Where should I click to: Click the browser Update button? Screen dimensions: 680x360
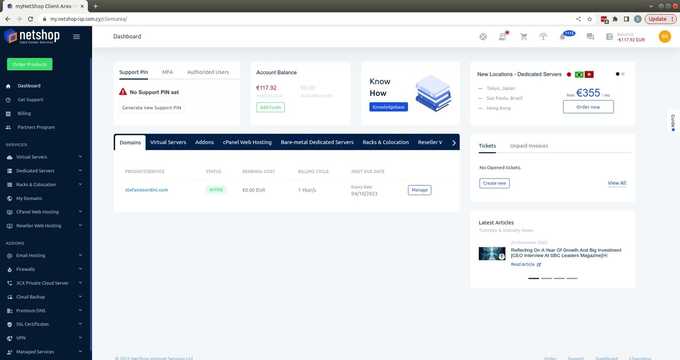pyautogui.click(x=660, y=19)
